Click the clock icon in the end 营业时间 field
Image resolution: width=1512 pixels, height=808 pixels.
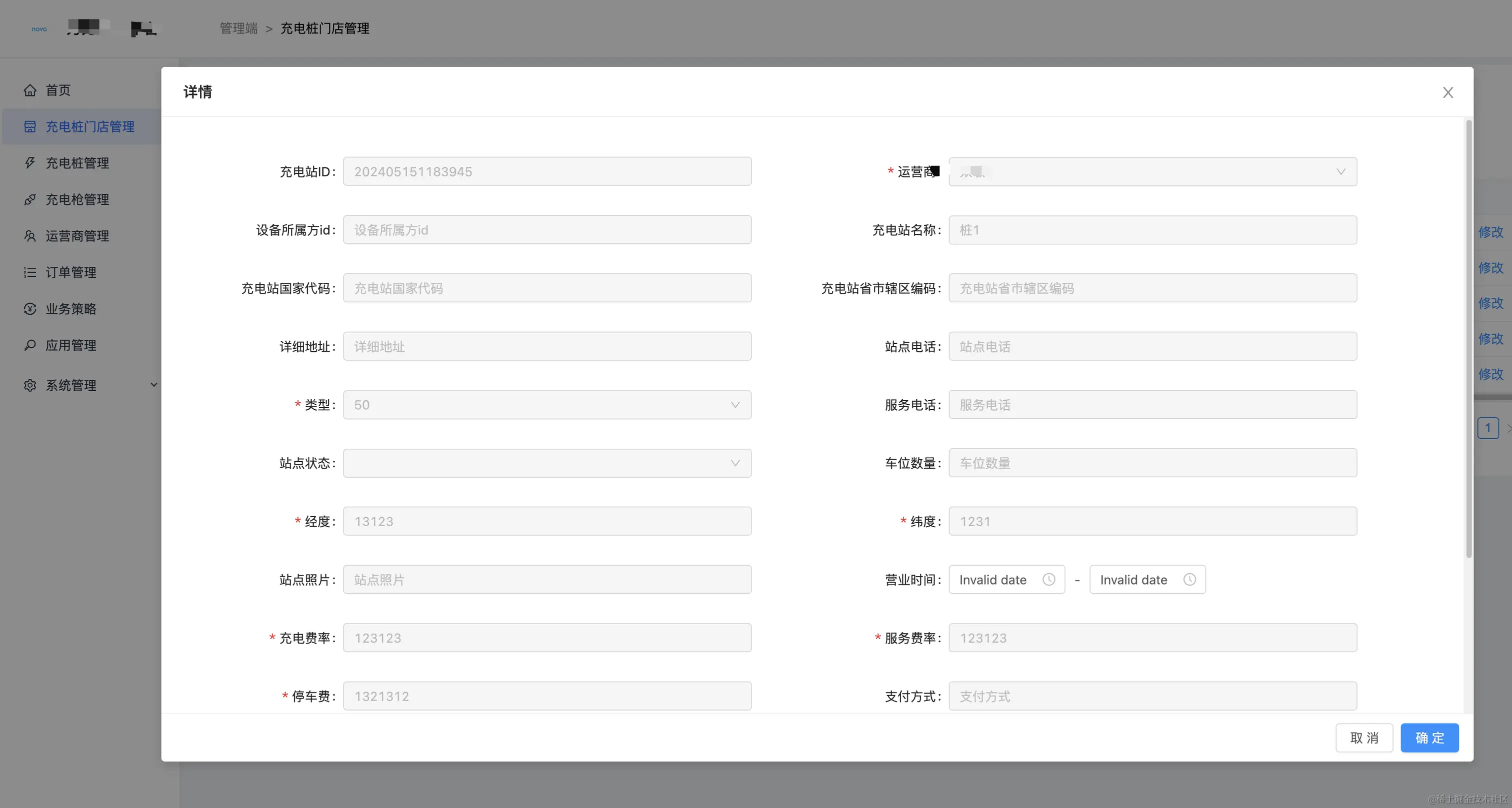pos(1189,580)
